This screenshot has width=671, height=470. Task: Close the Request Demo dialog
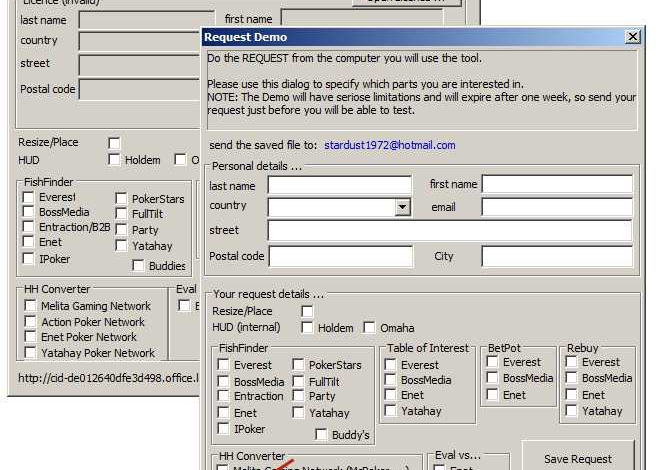(632, 37)
